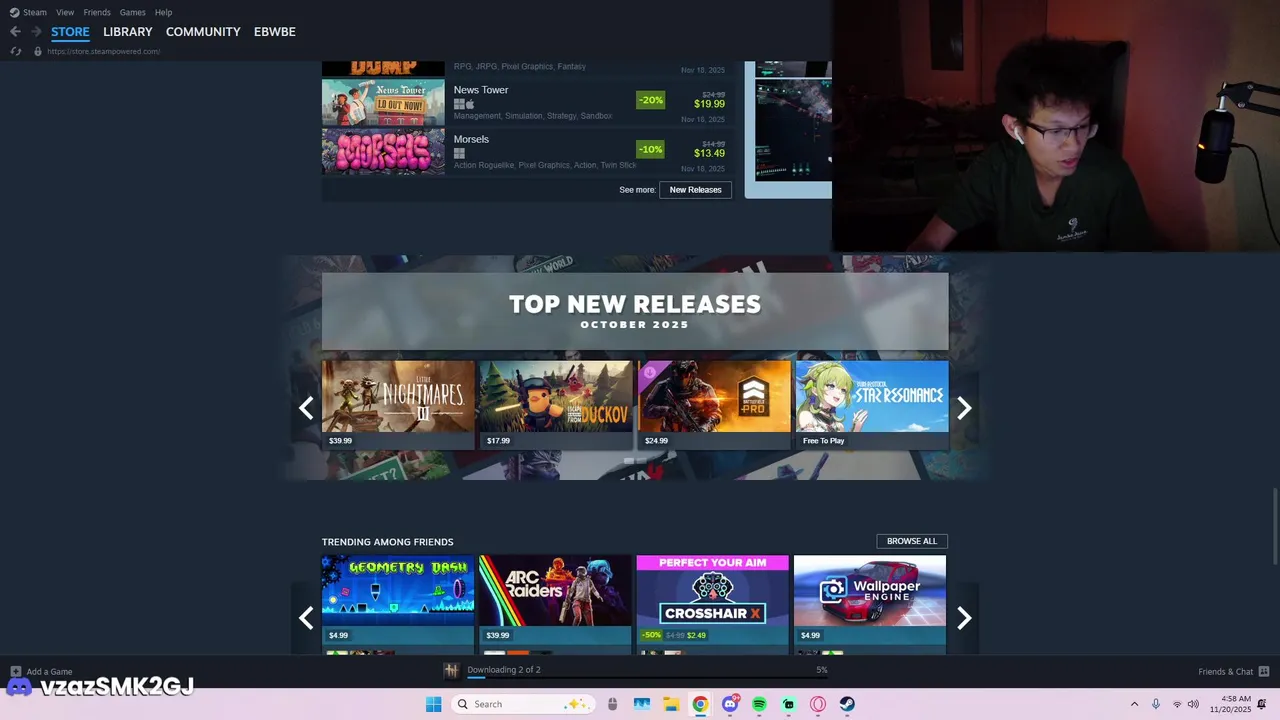
Task: Open File Explorer from the taskbar
Action: pyautogui.click(x=671, y=704)
